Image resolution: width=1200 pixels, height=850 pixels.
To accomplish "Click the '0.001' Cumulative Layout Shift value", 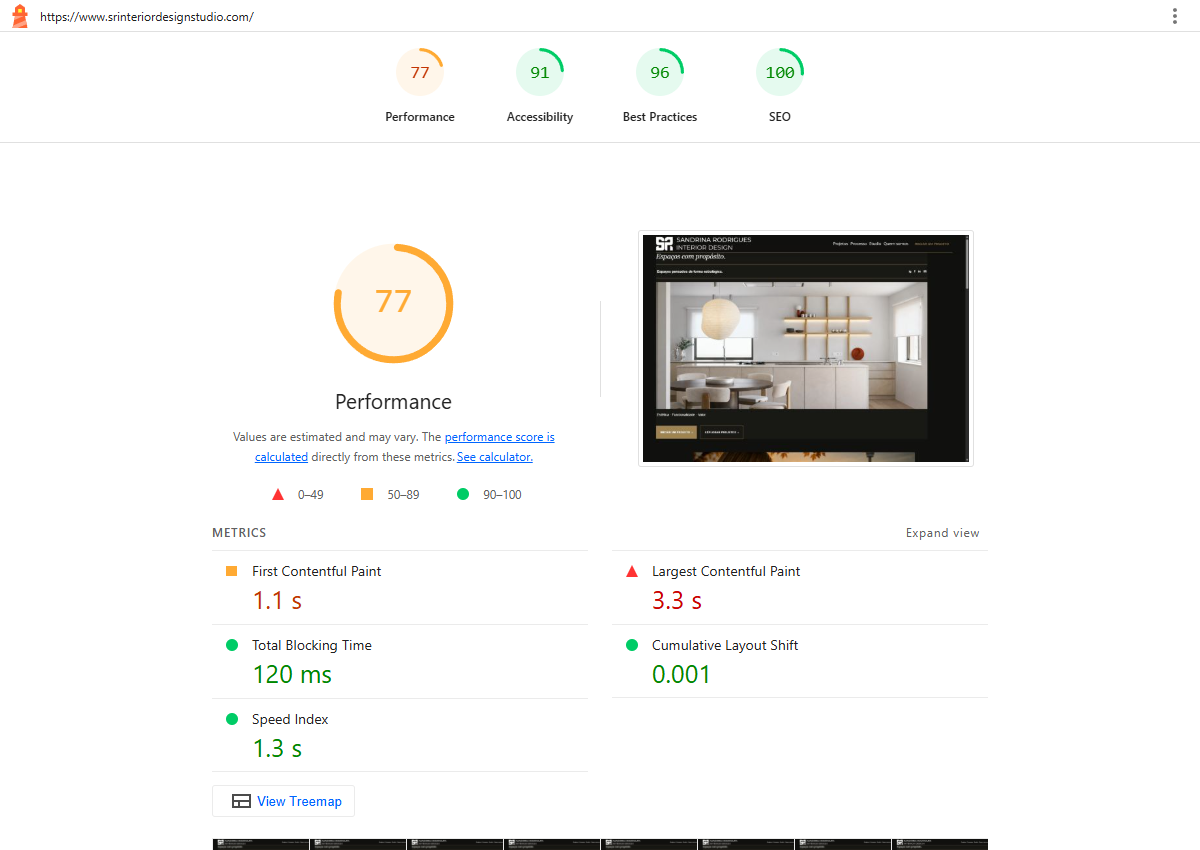I will tap(681, 675).
